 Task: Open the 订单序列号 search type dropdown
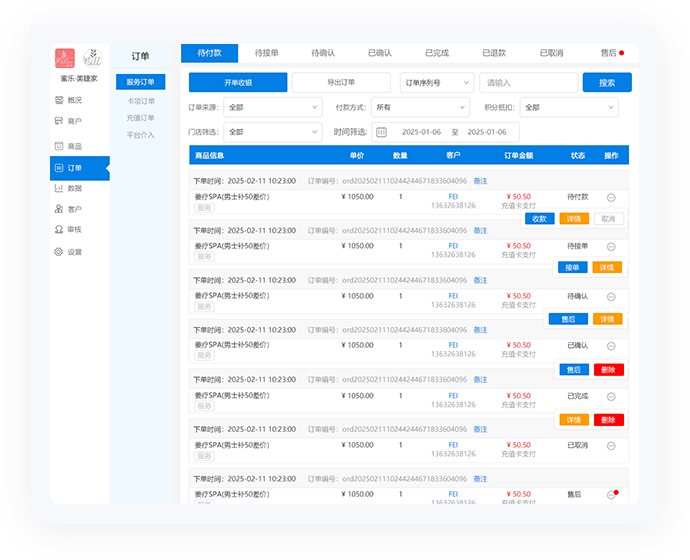coord(436,83)
